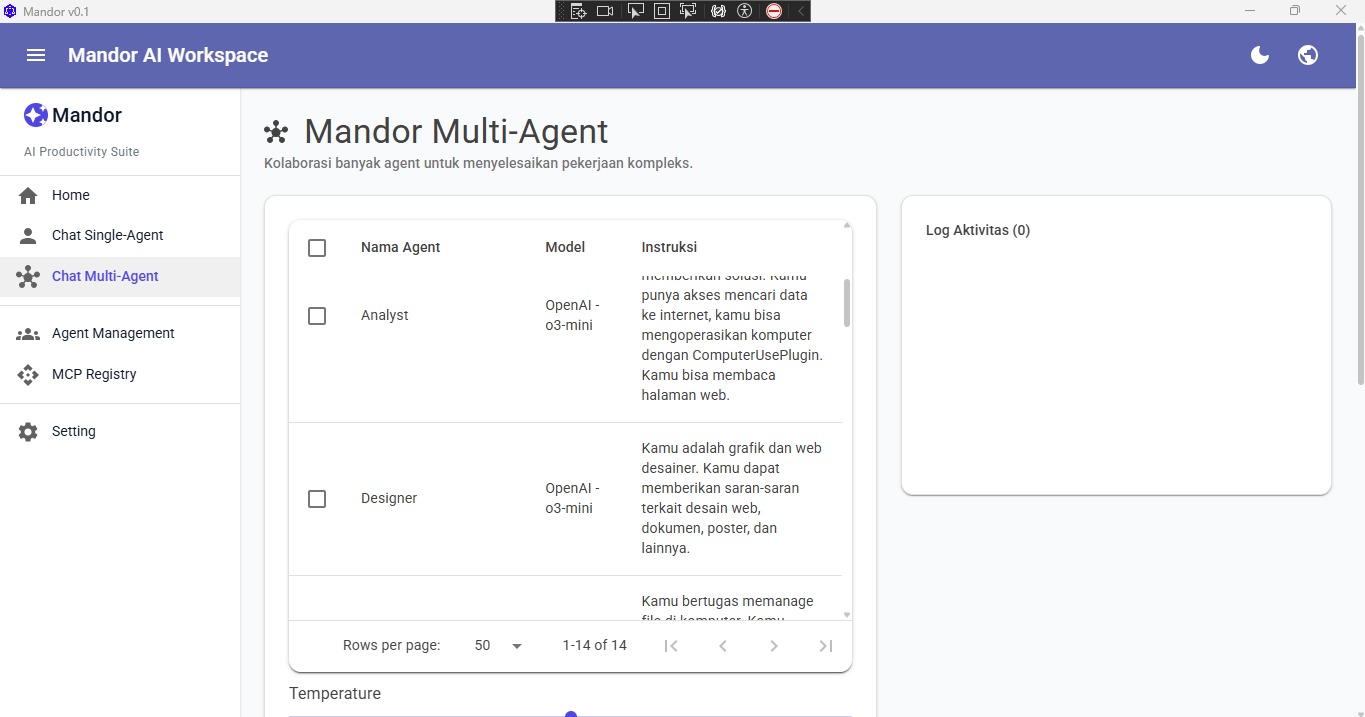Open the hamburger navigation menu
This screenshot has width=1365, height=717.
(x=36, y=55)
